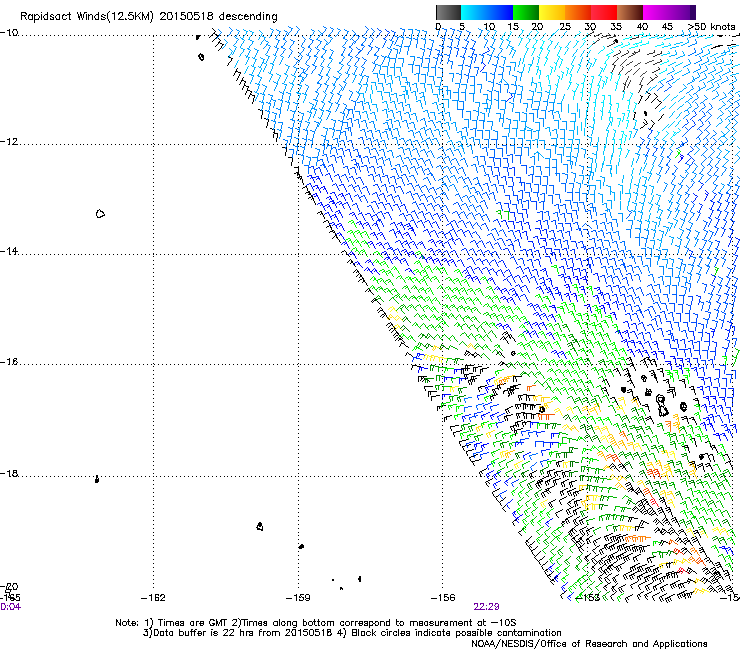
Task: Pick the yellow 20-25 knots color segment
Action: (552, 12)
